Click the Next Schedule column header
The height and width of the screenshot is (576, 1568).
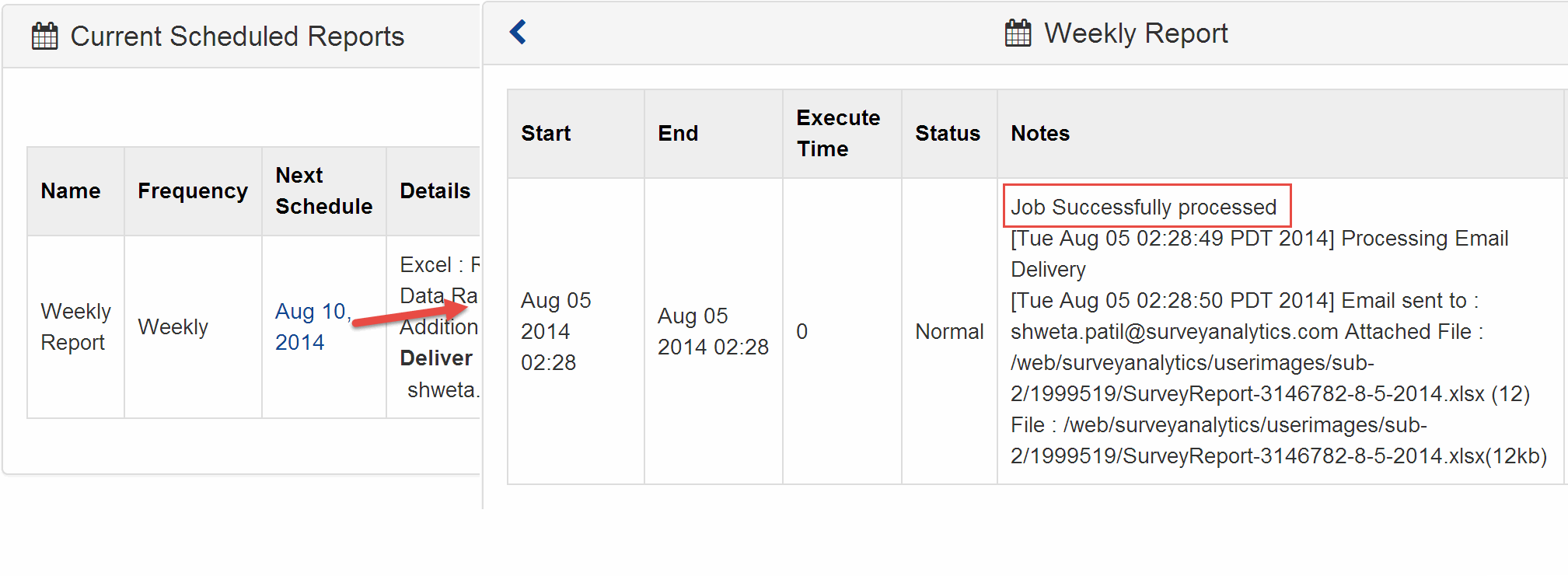(x=324, y=191)
